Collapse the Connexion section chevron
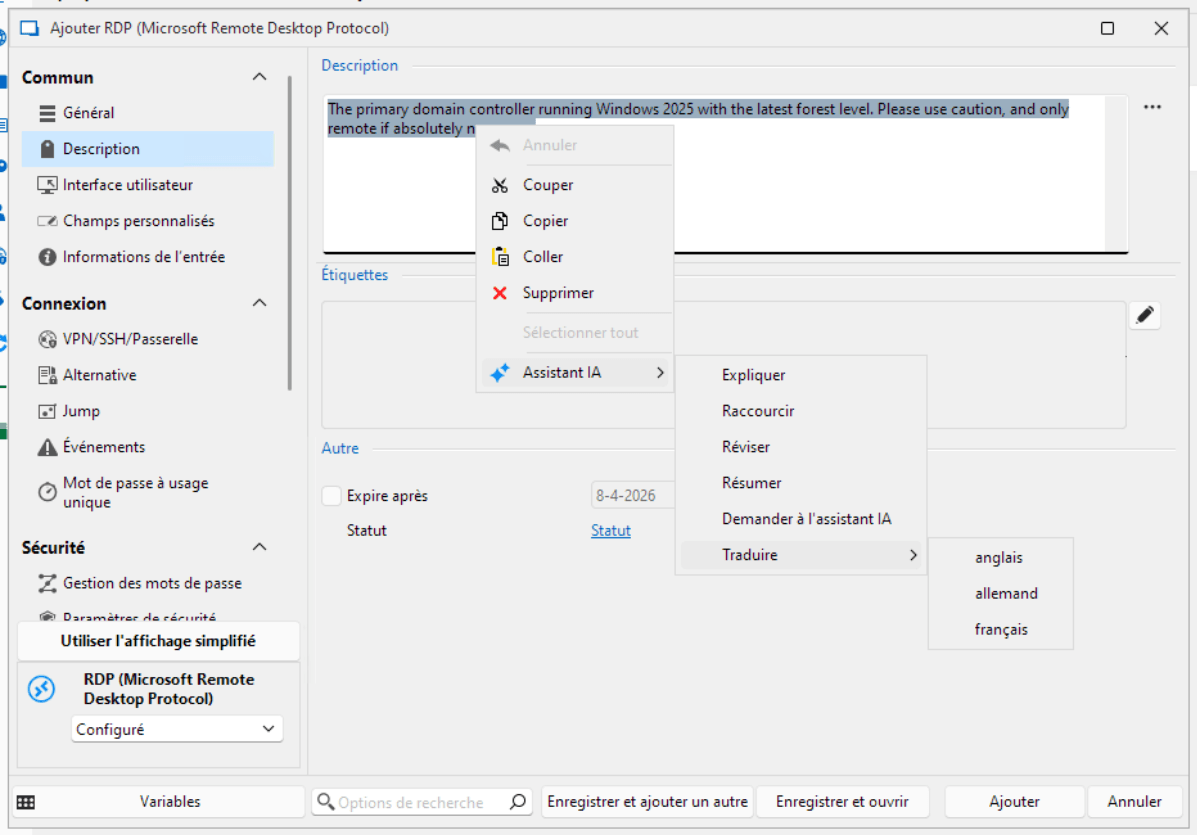Screen dimensions: 1197x835 pyautogui.click(x=259, y=303)
